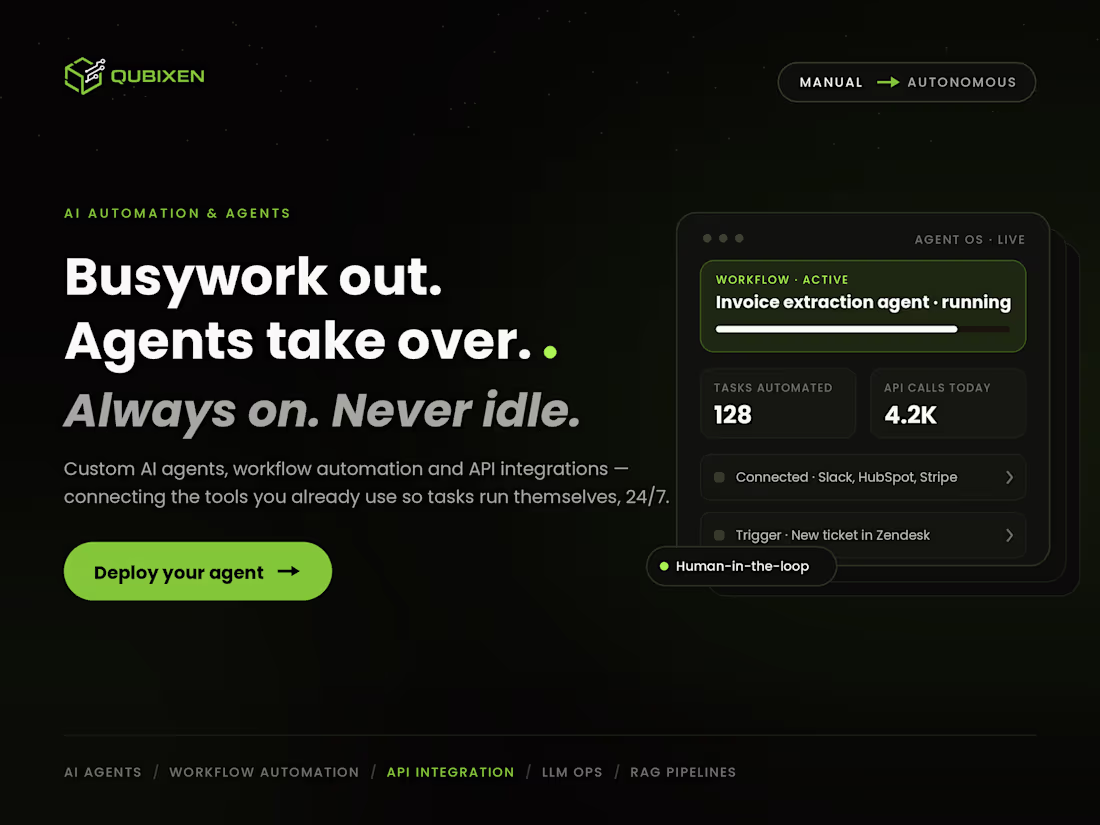Viewport: 1100px width, 825px height.
Task: Click the Deploy your agent button
Action: pyautogui.click(x=198, y=571)
